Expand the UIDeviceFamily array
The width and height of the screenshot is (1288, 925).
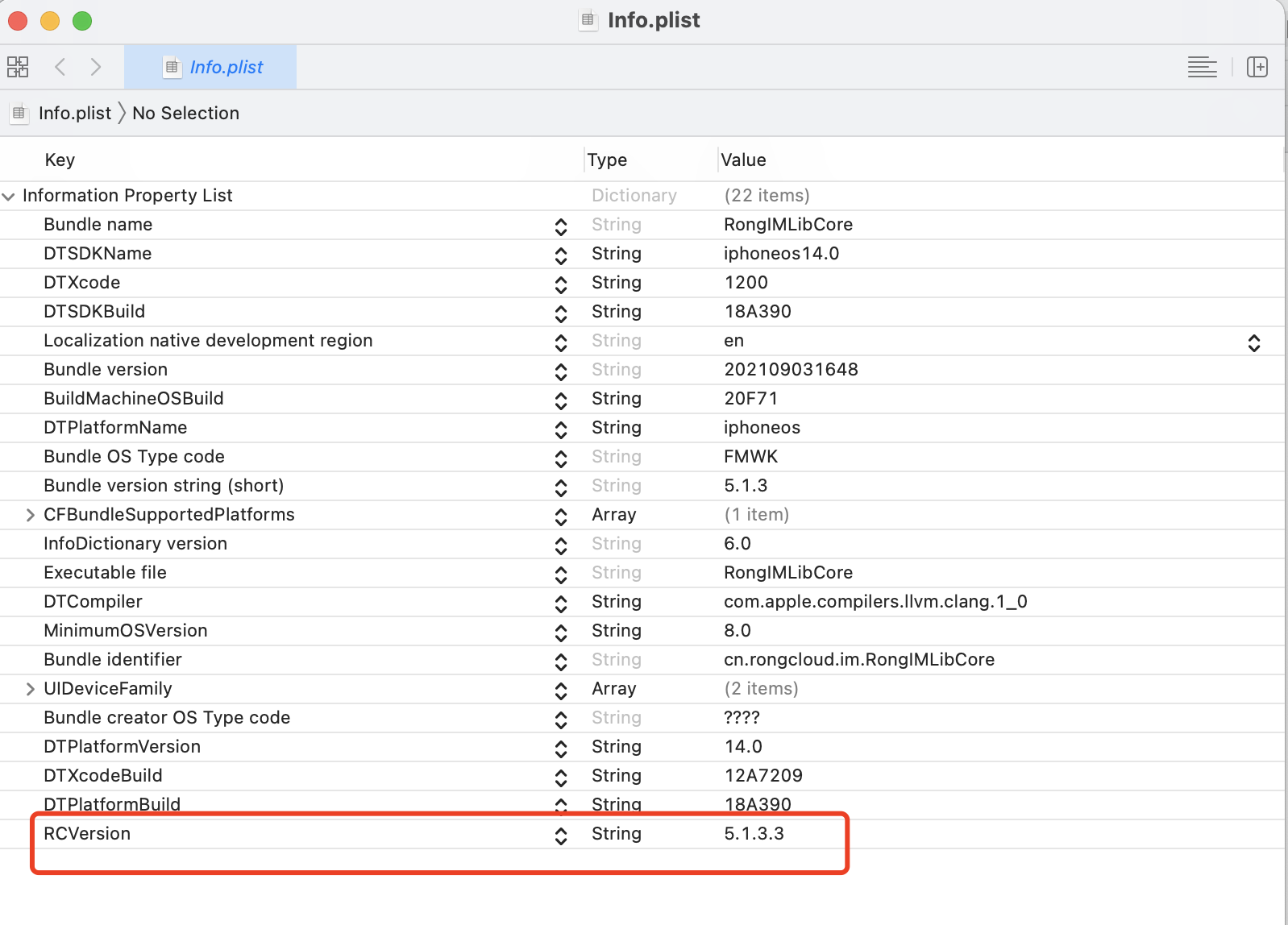(x=30, y=689)
